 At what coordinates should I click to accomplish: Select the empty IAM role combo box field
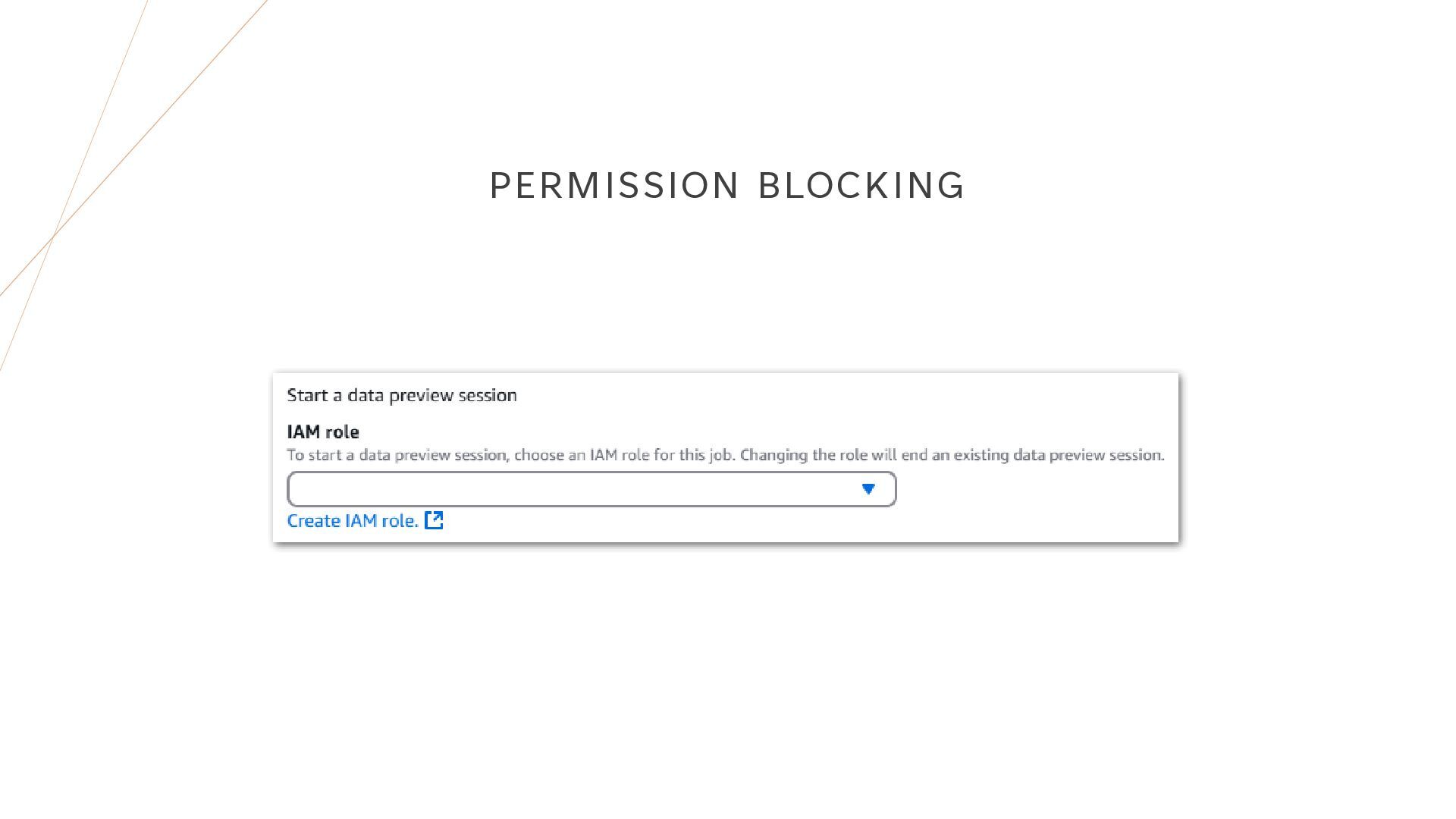tap(591, 489)
